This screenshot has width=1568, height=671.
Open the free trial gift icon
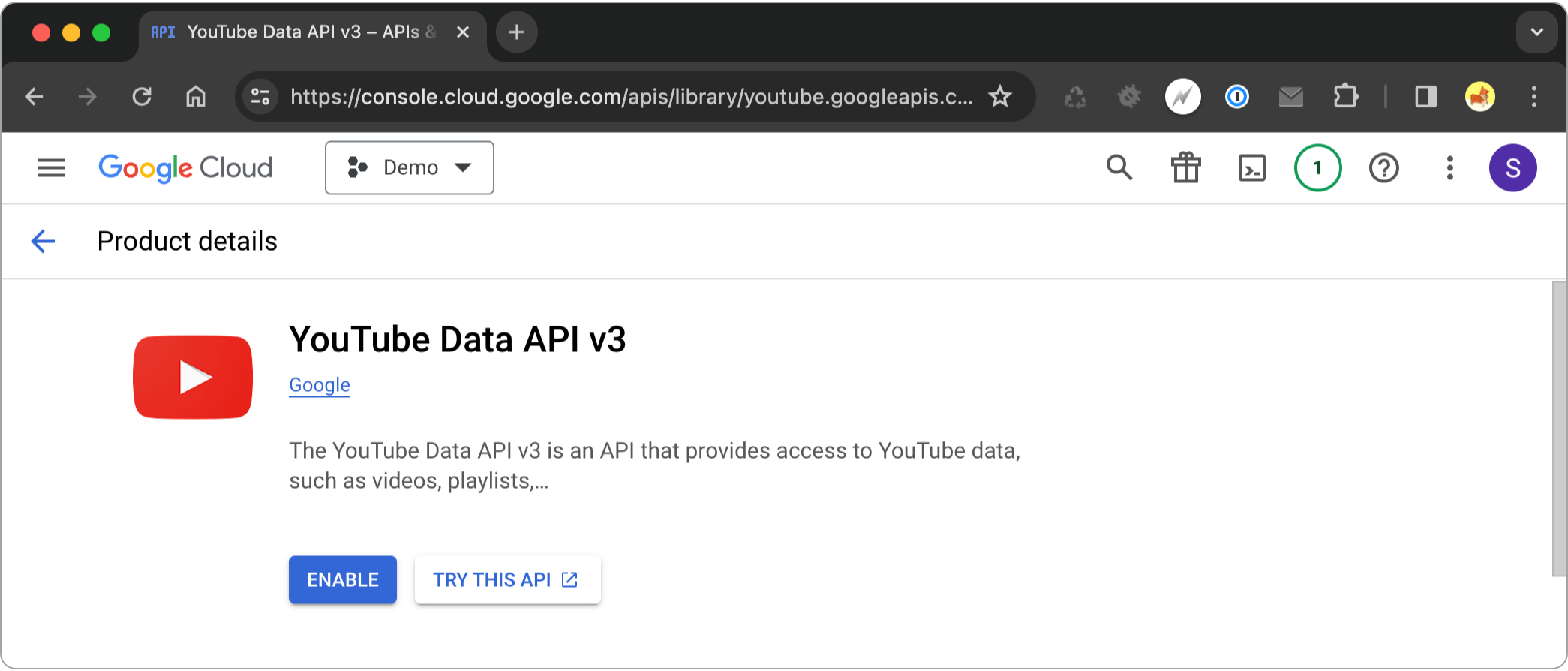click(1186, 167)
